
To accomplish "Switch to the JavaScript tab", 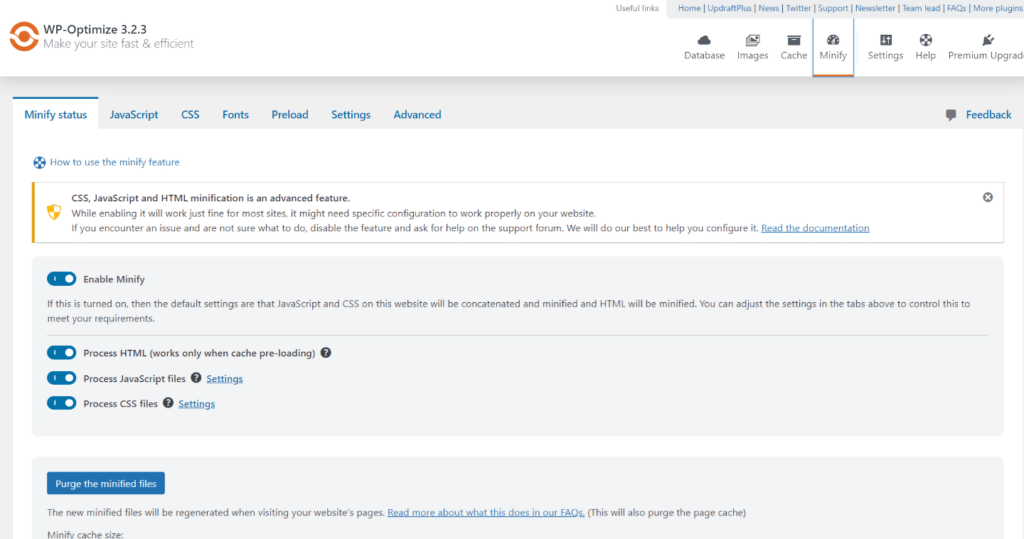I will (x=134, y=115).
